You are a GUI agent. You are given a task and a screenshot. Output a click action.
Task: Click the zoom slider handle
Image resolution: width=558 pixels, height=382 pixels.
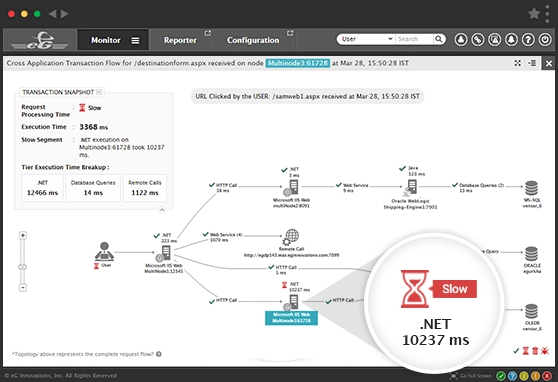tap(23, 267)
